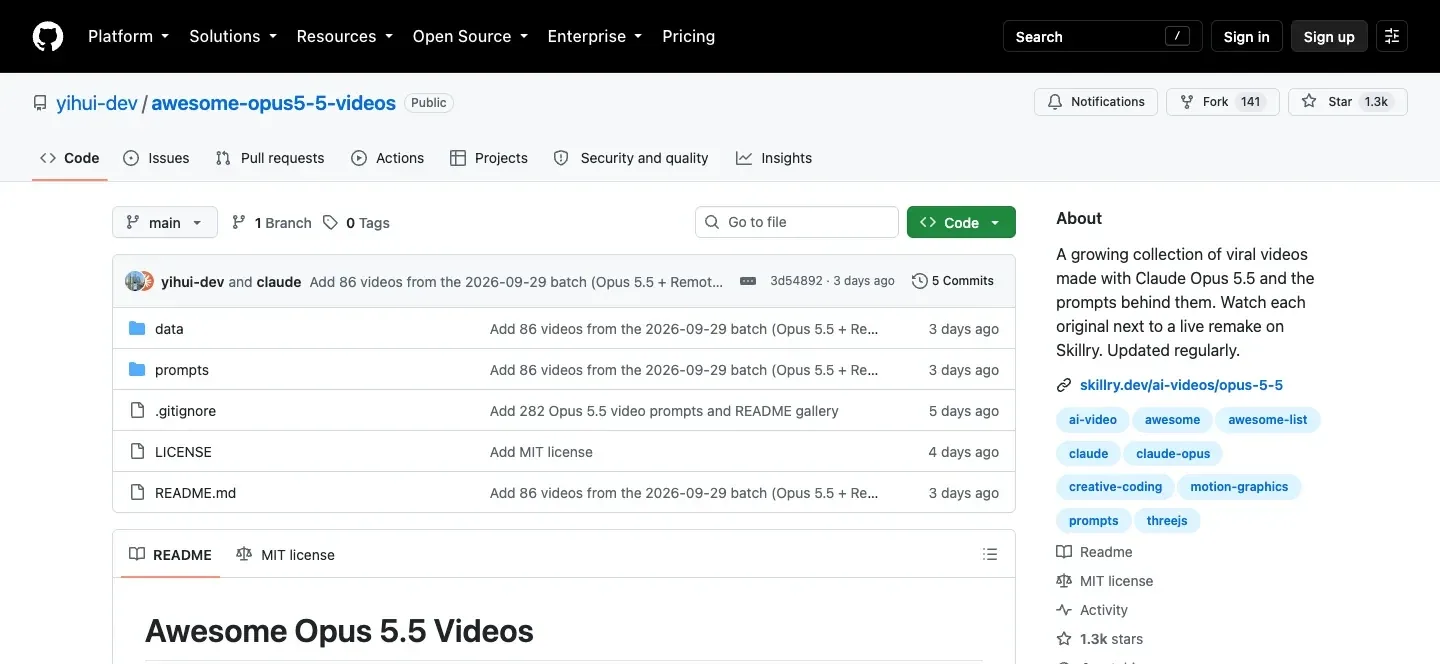Viewport: 1440px width, 664px height.
Task: Click the scale icon beside MIT license sidebar
Action: (1064, 581)
